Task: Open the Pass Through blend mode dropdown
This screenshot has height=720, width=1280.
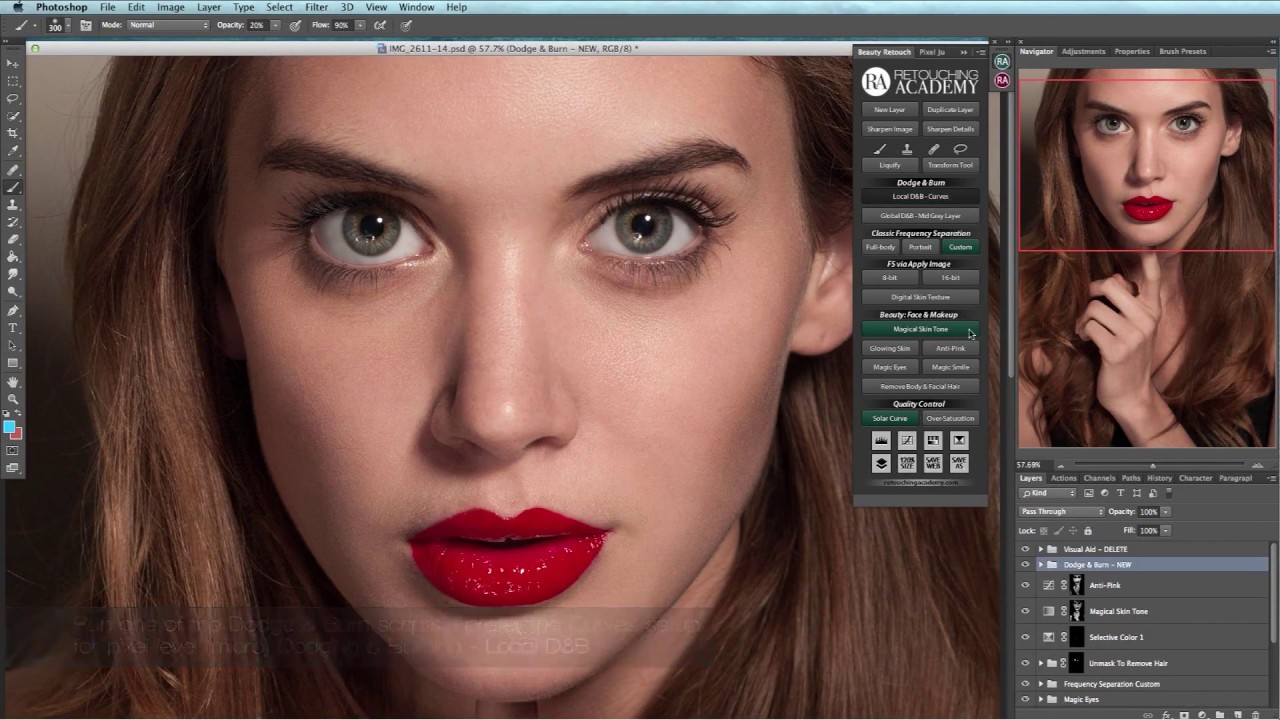Action: tap(1061, 512)
